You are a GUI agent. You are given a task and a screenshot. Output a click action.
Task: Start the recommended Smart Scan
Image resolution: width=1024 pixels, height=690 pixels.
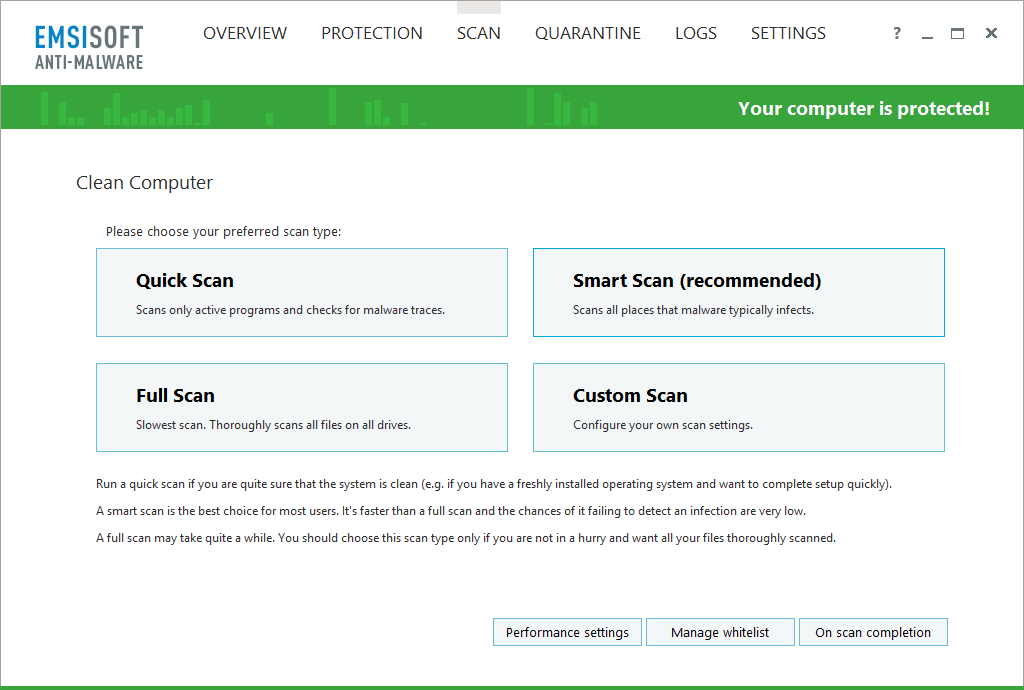(x=738, y=292)
